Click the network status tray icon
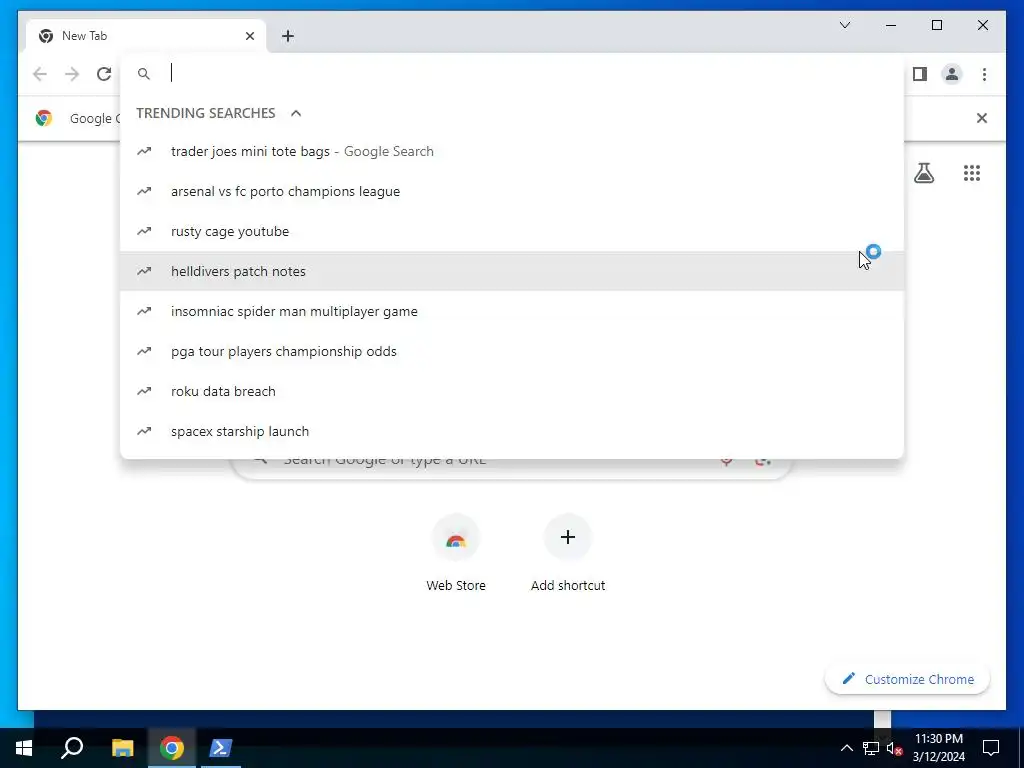This screenshot has height=768, width=1024. point(871,748)
